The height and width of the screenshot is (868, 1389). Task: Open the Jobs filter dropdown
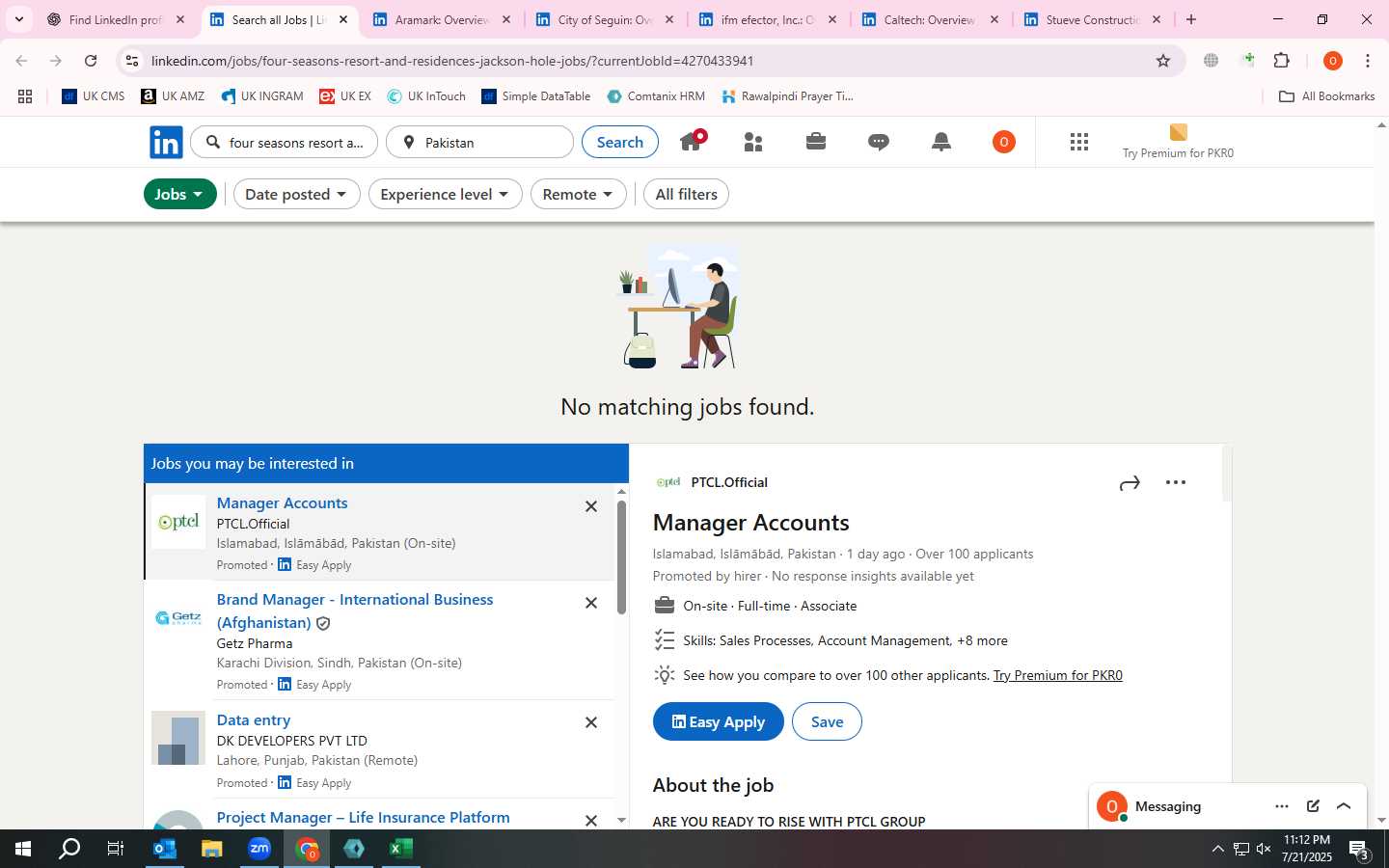180,194
